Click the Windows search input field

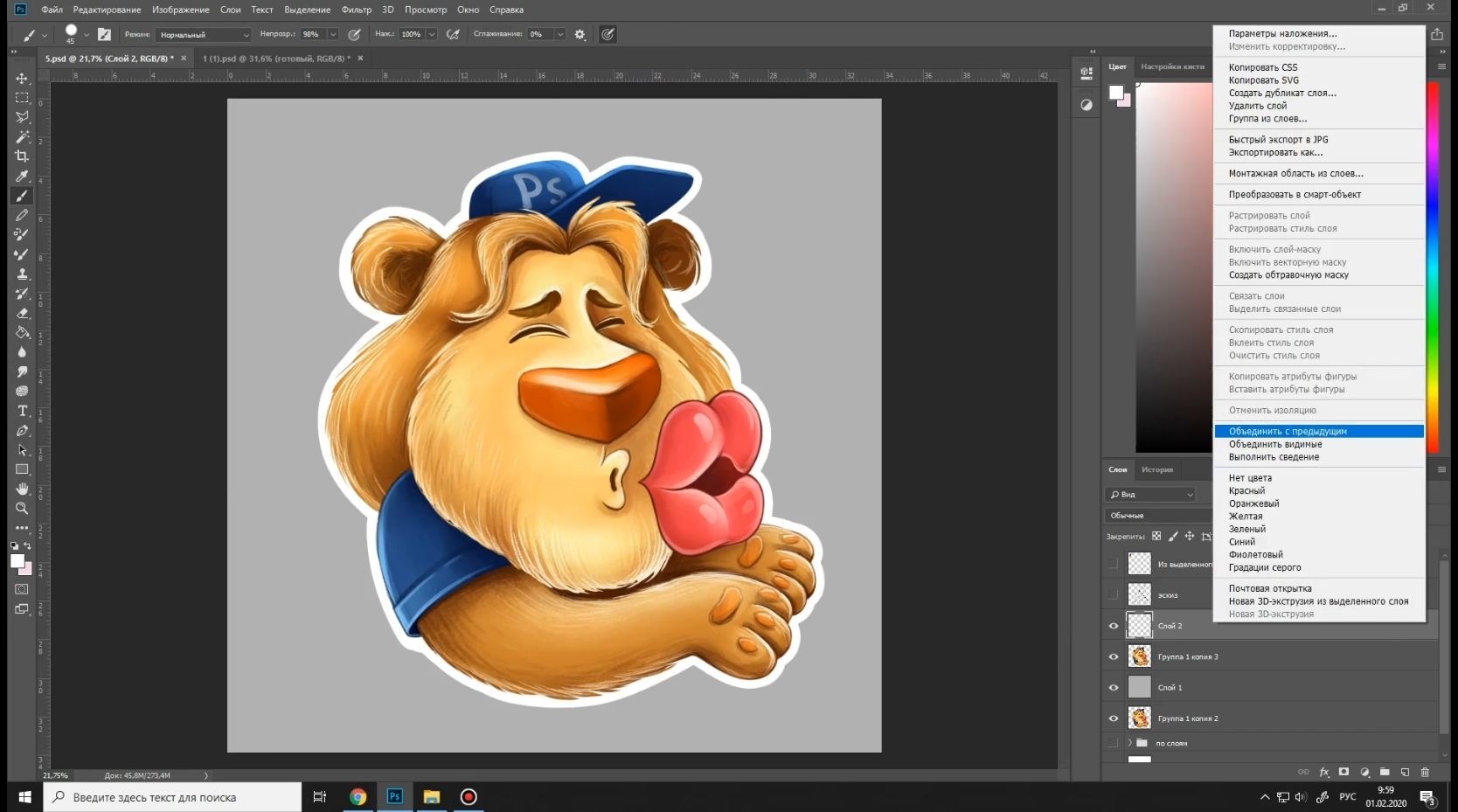coord(172,797)
